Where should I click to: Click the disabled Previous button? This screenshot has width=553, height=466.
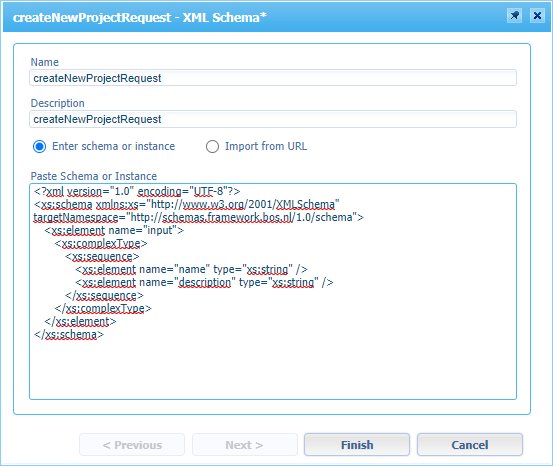132,445
